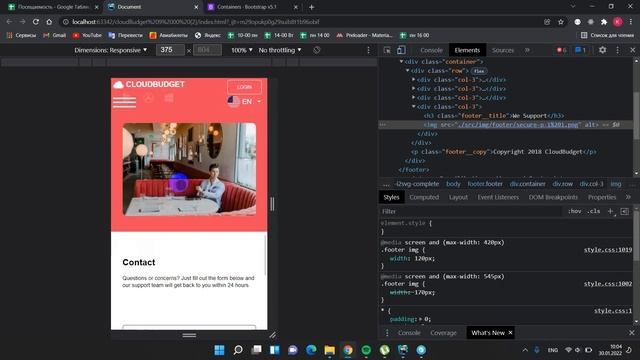This screenshot has width=640, height=360.
Task: Open the 100% zoom dropdown
Action: coord(242,50)
